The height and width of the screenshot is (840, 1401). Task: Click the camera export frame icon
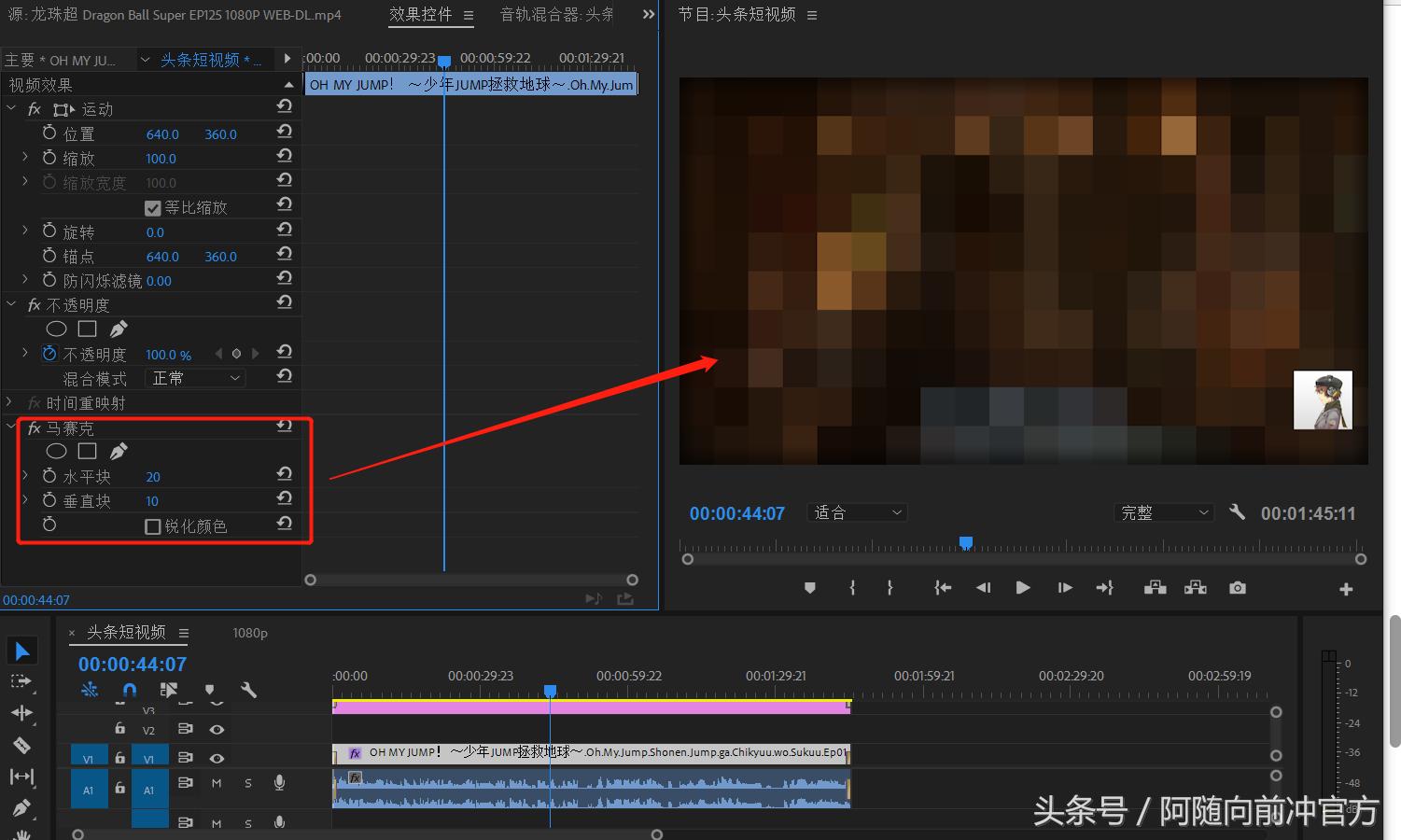(x=1237, y=588)
